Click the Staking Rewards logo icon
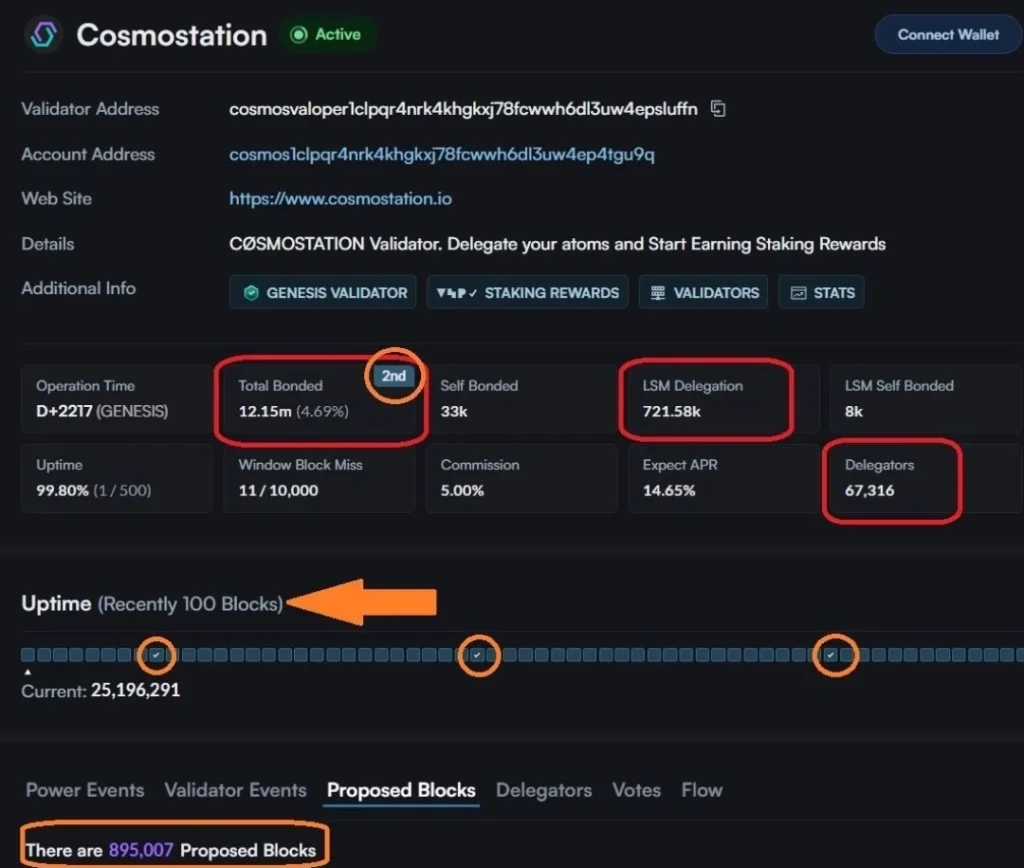1024x868 pixels. (x=456, y=293)
